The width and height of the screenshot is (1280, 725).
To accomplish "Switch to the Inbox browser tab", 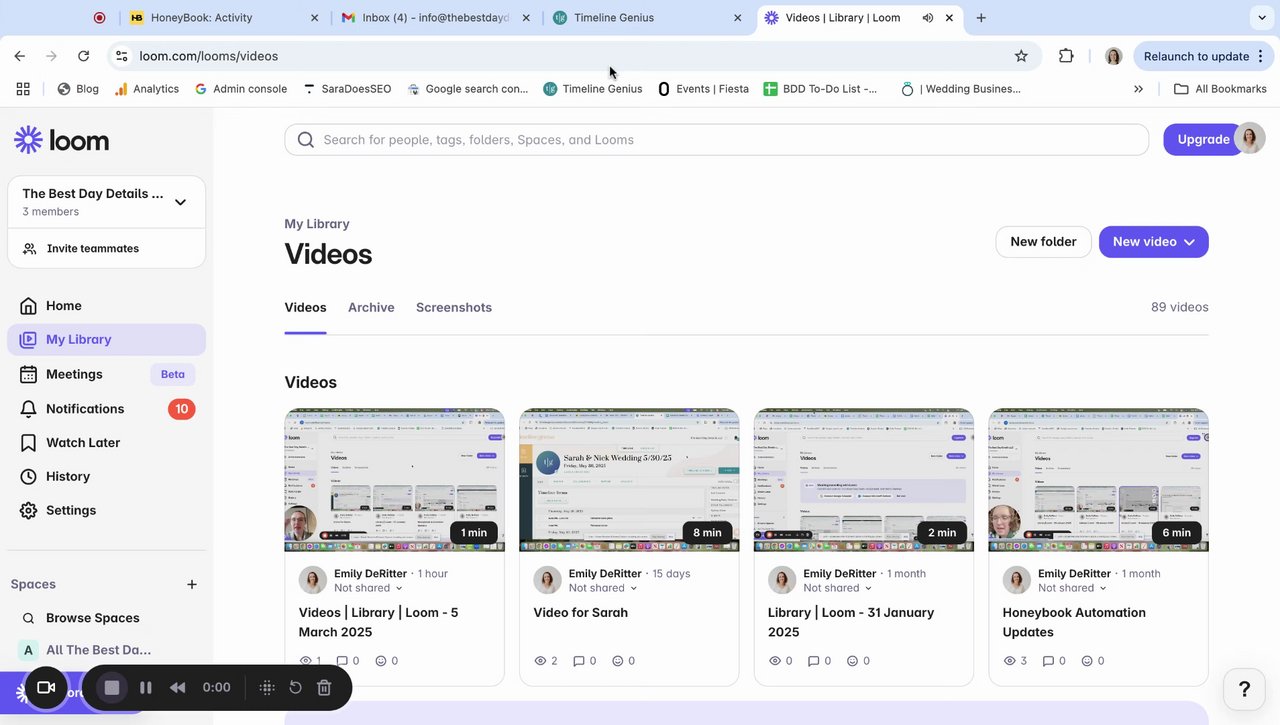I will 436,18.
